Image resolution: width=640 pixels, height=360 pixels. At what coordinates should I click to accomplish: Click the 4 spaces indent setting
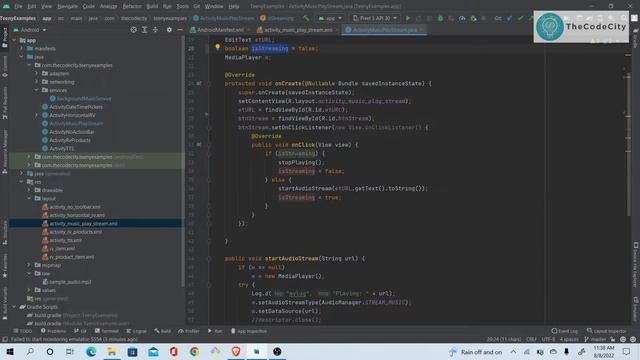click(x=569, y=339)
